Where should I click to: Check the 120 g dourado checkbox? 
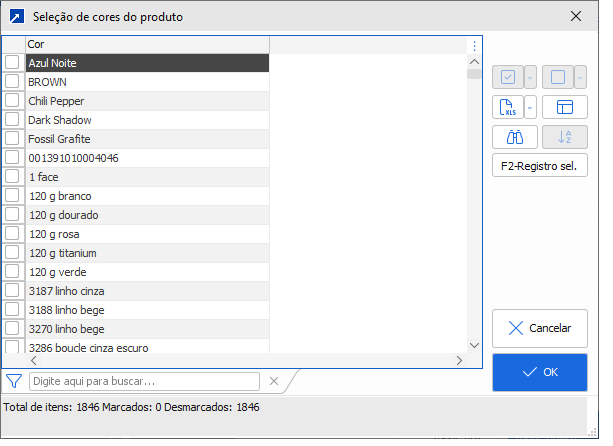click(12, 214)
